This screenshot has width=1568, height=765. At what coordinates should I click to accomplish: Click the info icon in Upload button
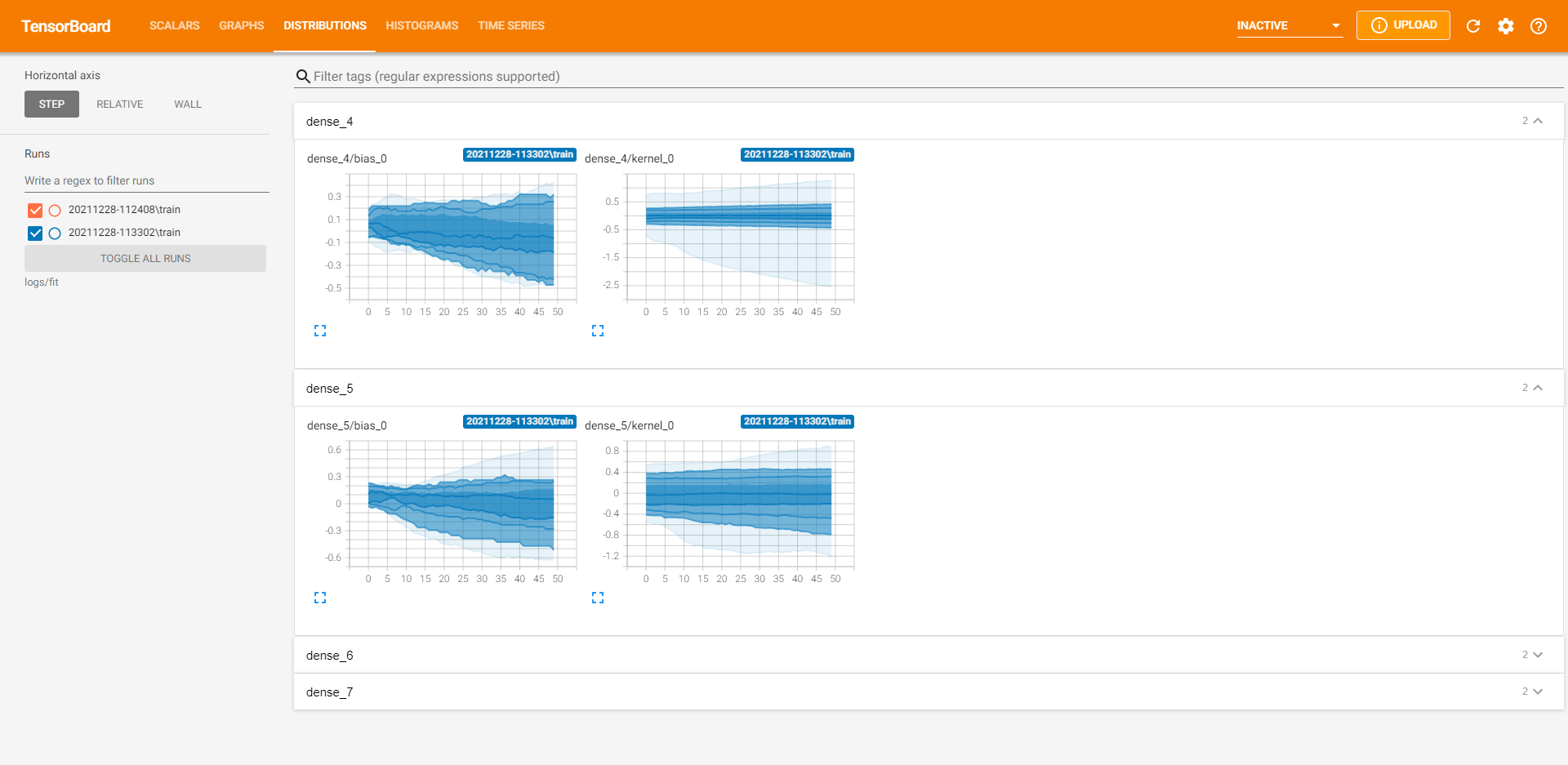click(1379, 25)
